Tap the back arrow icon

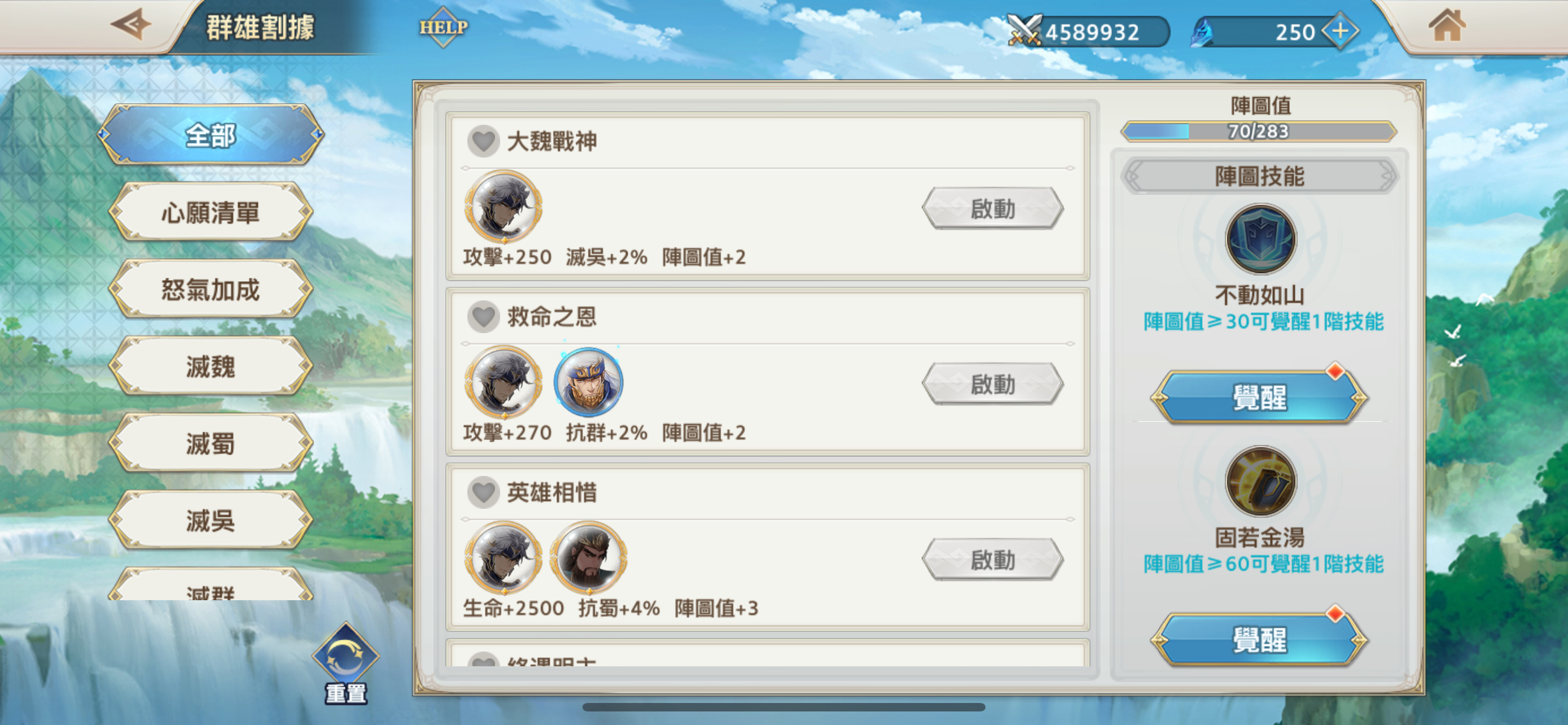point(131,25)
